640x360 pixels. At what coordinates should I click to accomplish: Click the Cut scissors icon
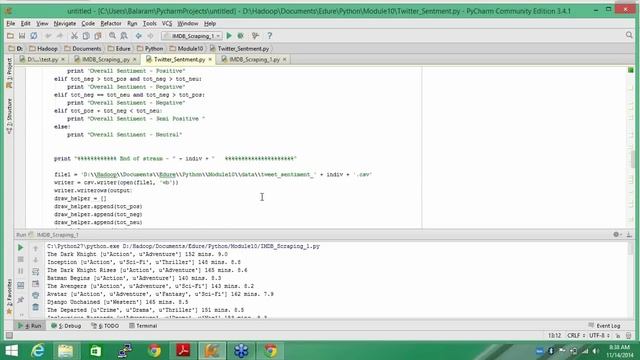click(74, 36)
